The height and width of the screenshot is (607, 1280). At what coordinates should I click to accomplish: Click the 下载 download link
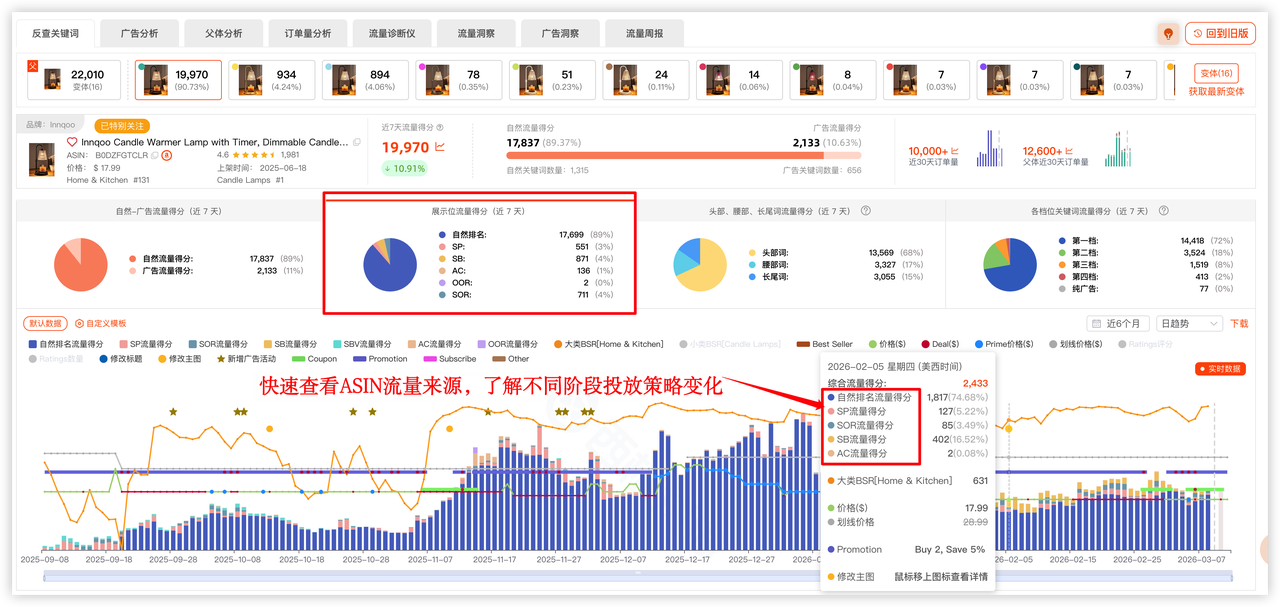tap(1239, 324)
